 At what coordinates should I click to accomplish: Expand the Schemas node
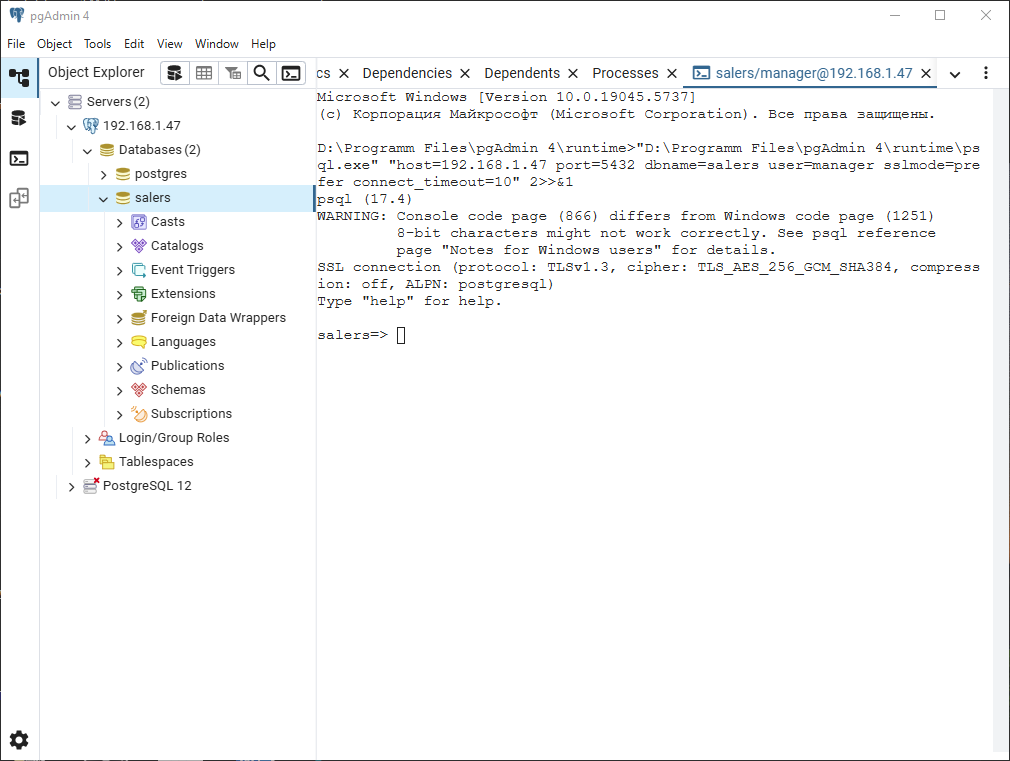(x=120, y=390)
